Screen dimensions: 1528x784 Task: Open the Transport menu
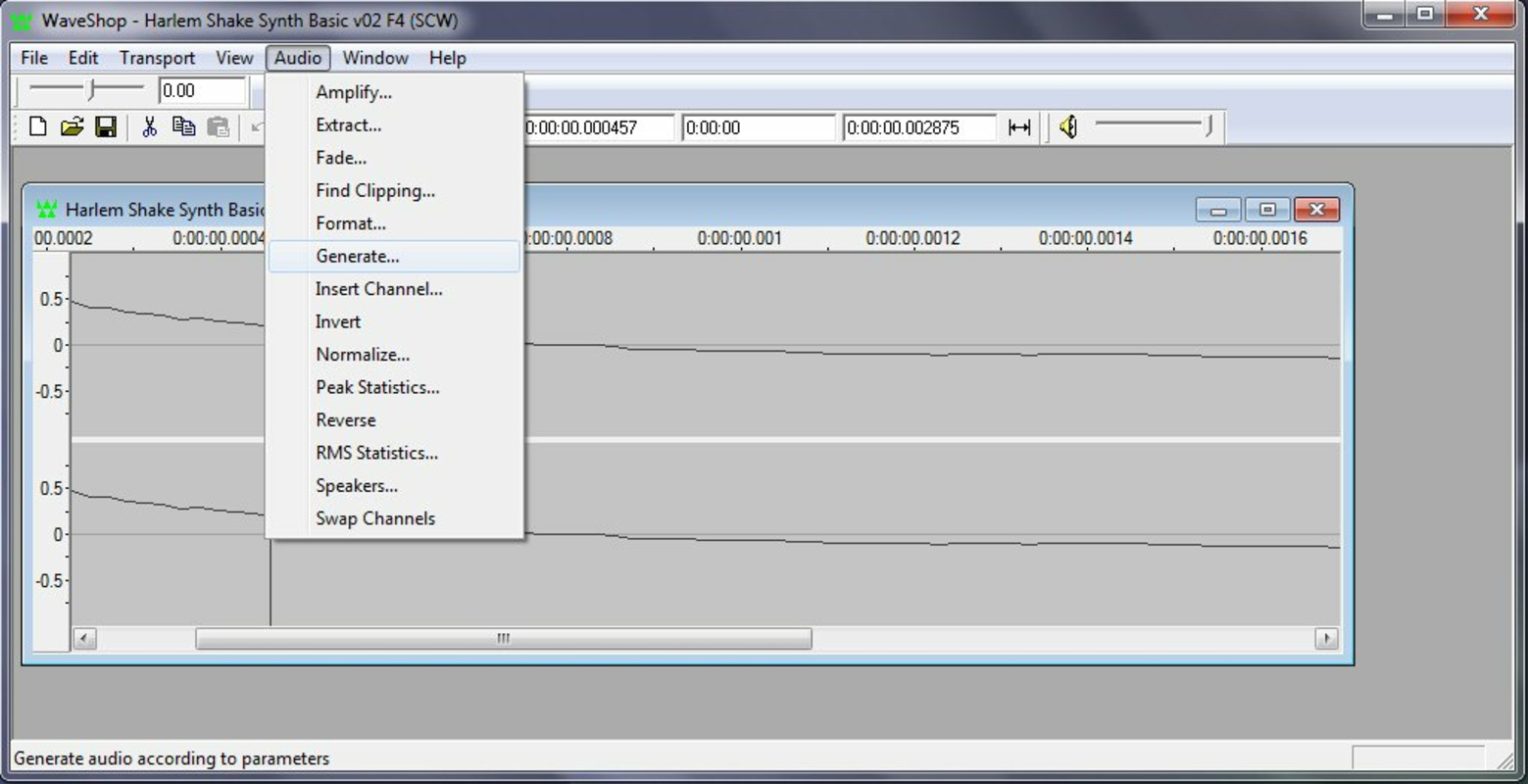[157, 58]
